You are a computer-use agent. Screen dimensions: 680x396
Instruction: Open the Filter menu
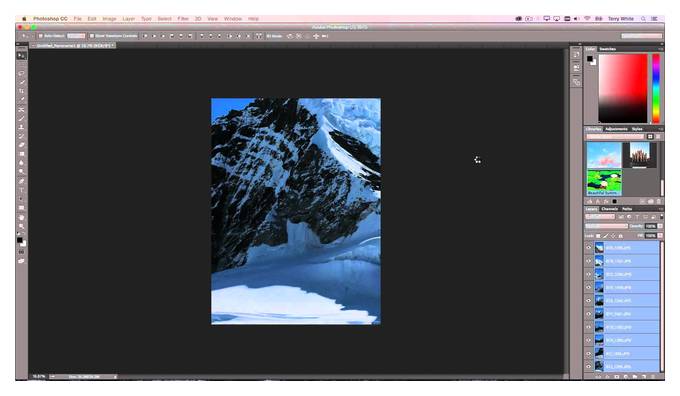183,19
